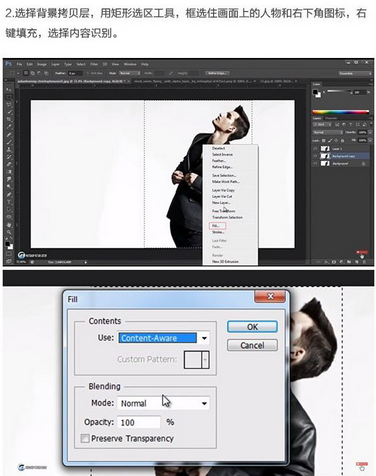This screenshot has height=476, width=376.
Task: Open the layer blend mode Normal dropdown
Action: tap(328, 132)
